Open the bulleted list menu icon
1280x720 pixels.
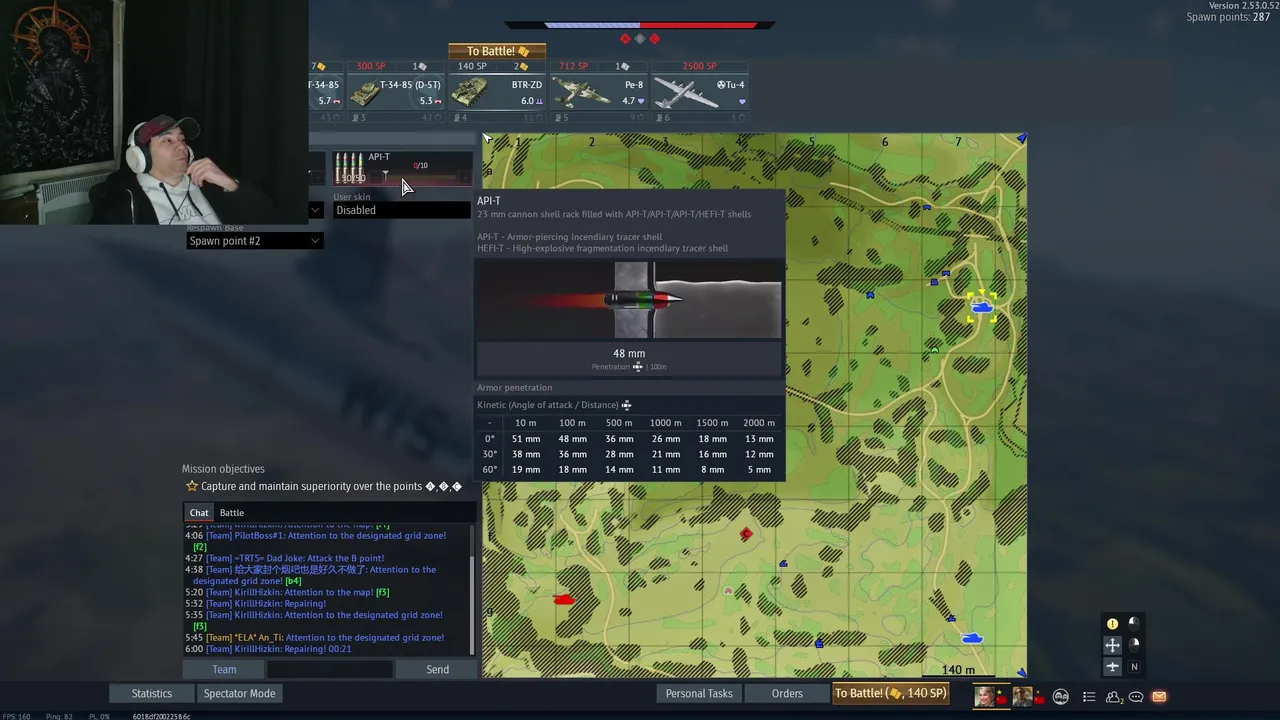[x=1089, y=697]
